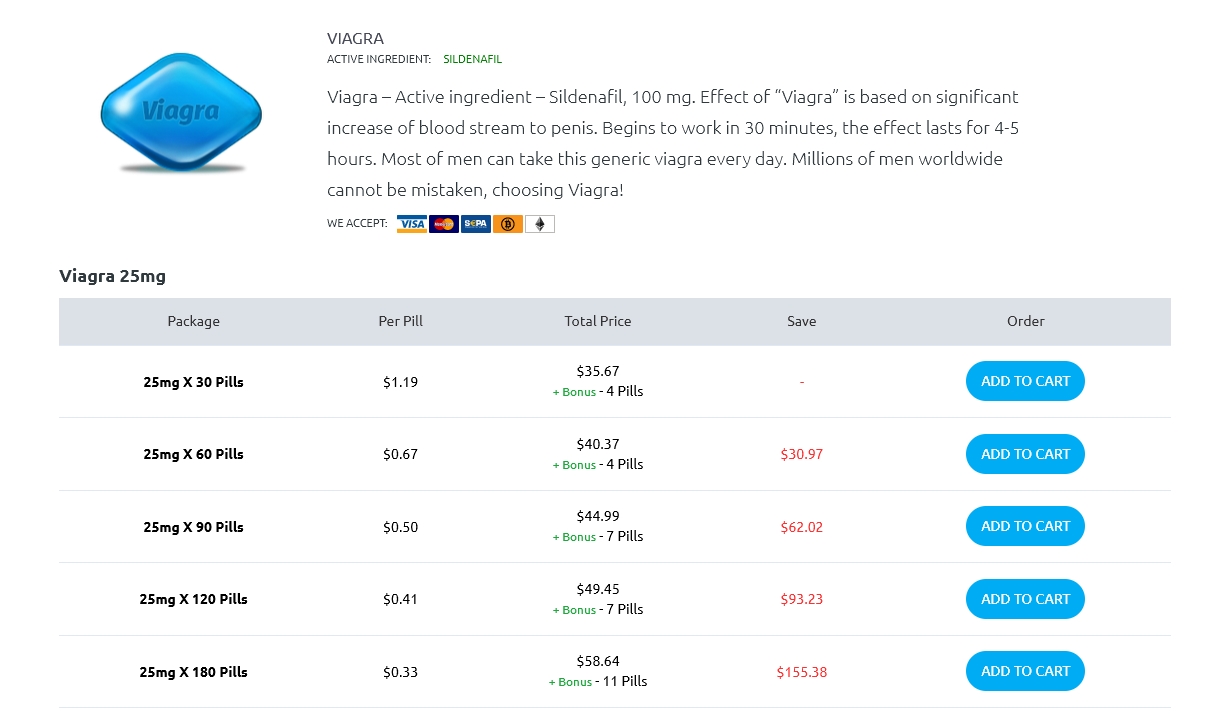1228x714 pixels.
Task: Add 25mg X 60 Pills to cart
Action: click(1025, 454)
